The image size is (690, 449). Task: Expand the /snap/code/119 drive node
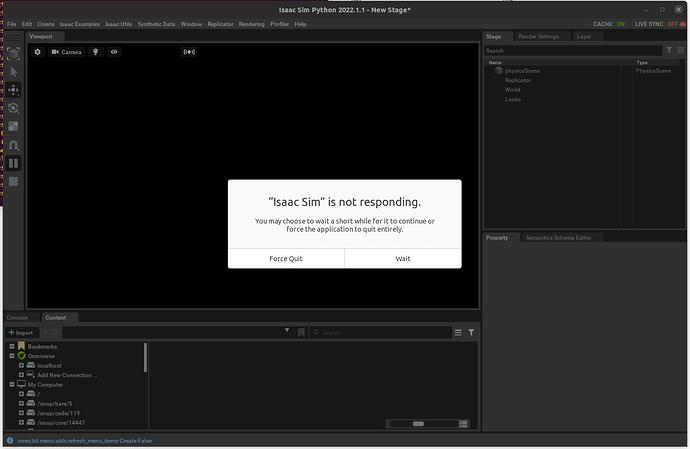(21, 413)
